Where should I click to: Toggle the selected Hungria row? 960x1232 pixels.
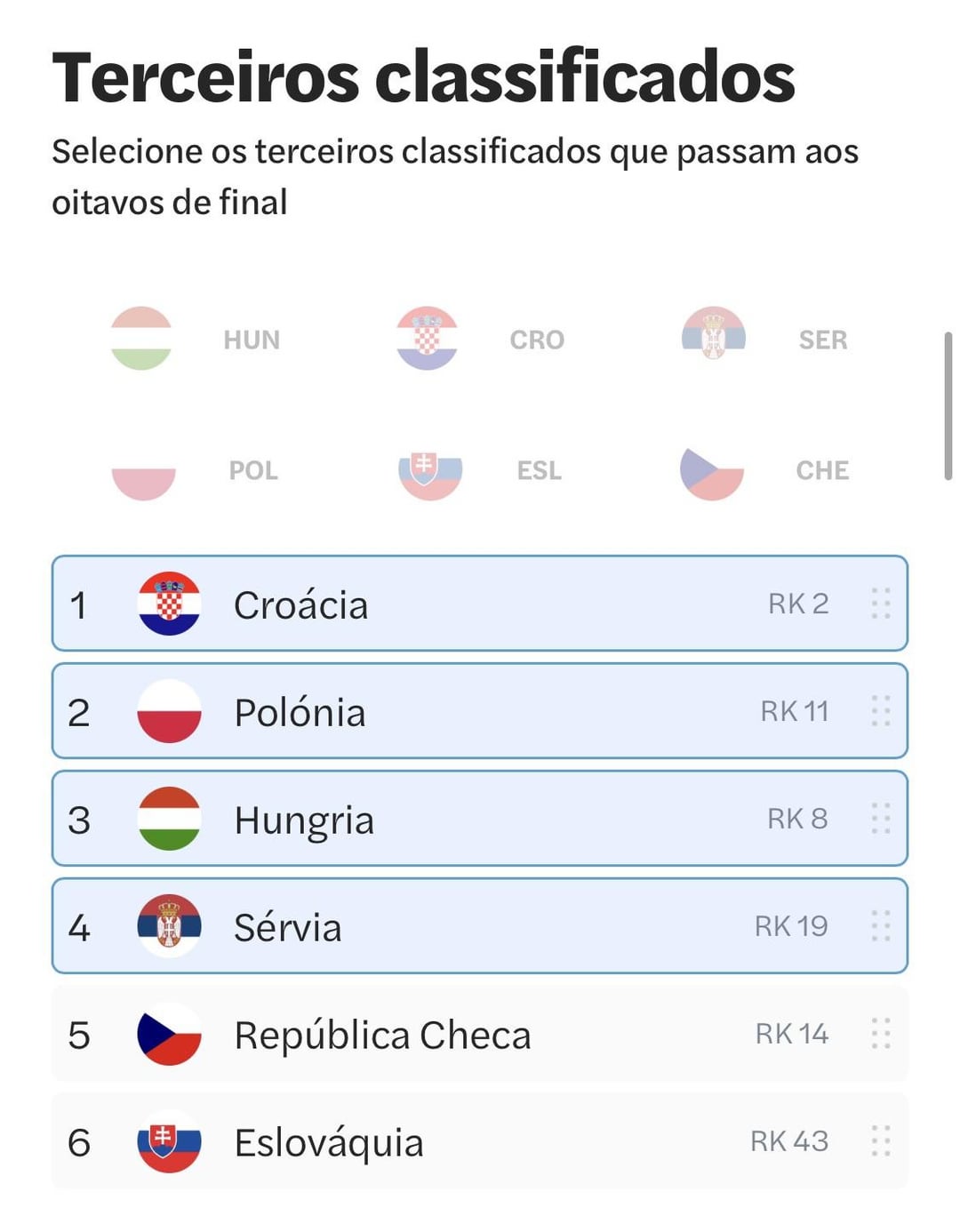click(480, 819)
